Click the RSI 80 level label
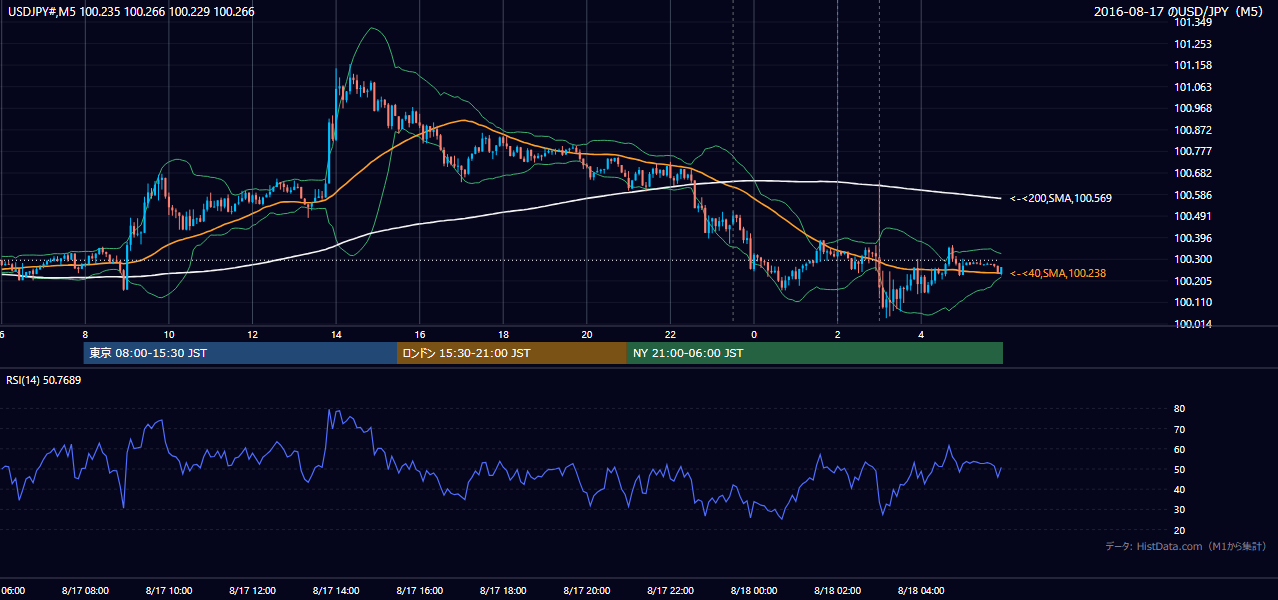The width and height of the screenshot is (1278, 600). click(1179, 409)
